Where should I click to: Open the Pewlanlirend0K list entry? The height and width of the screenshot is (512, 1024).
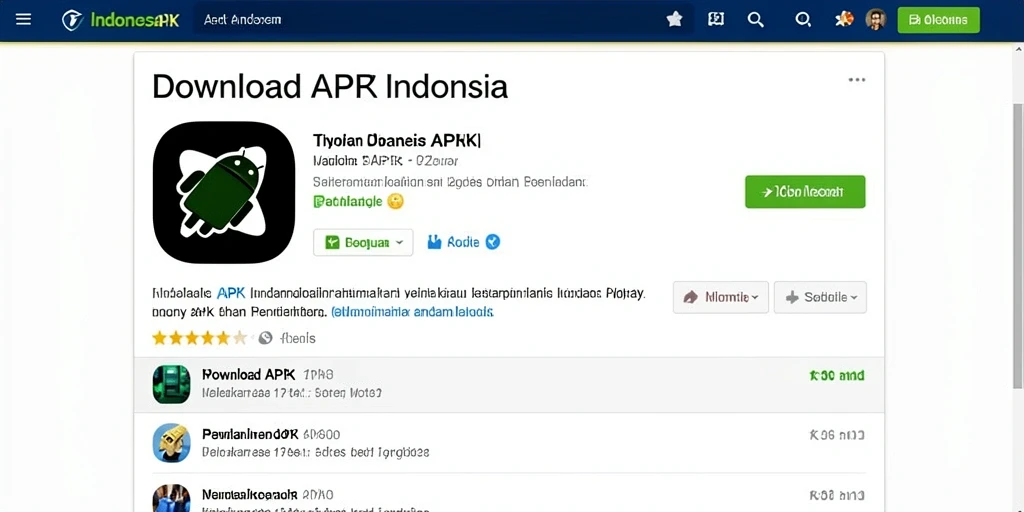tap(509, 442)
